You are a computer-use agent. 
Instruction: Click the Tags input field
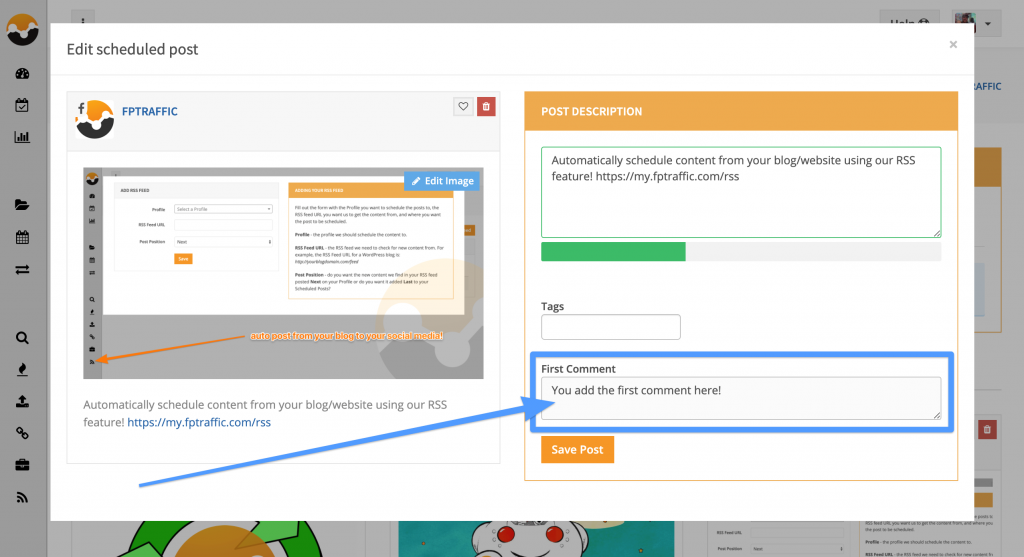[611, 327]
